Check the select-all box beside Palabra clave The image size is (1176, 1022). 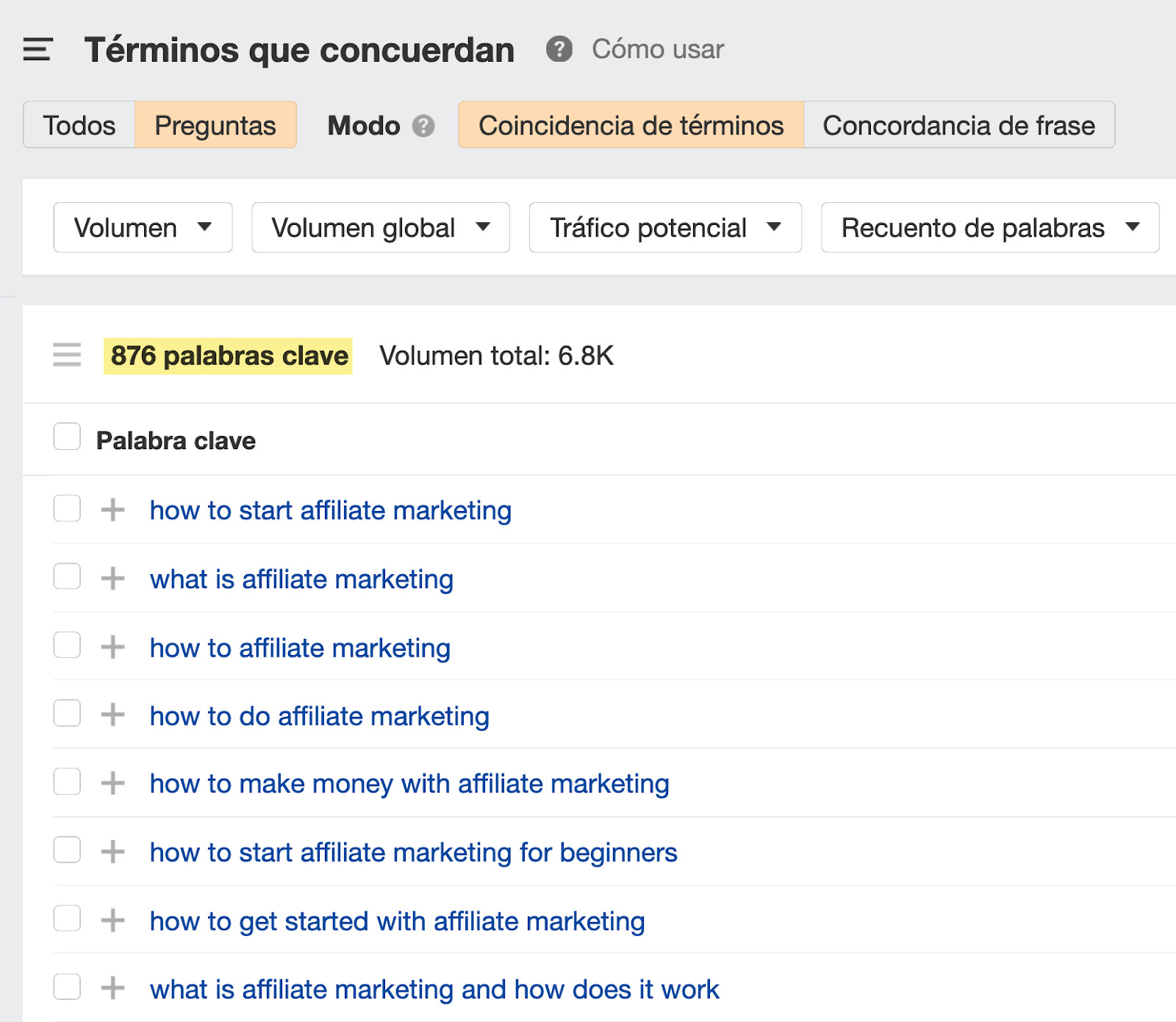pos(67,436)
